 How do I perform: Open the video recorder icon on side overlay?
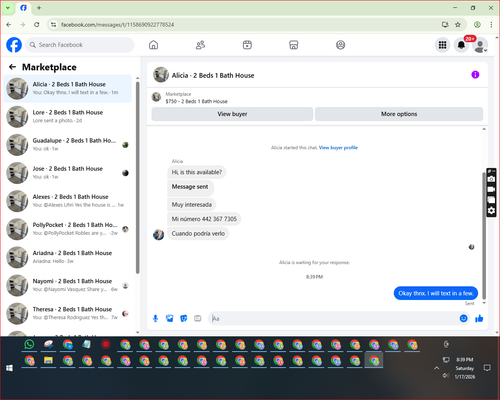tap(491, 189)
